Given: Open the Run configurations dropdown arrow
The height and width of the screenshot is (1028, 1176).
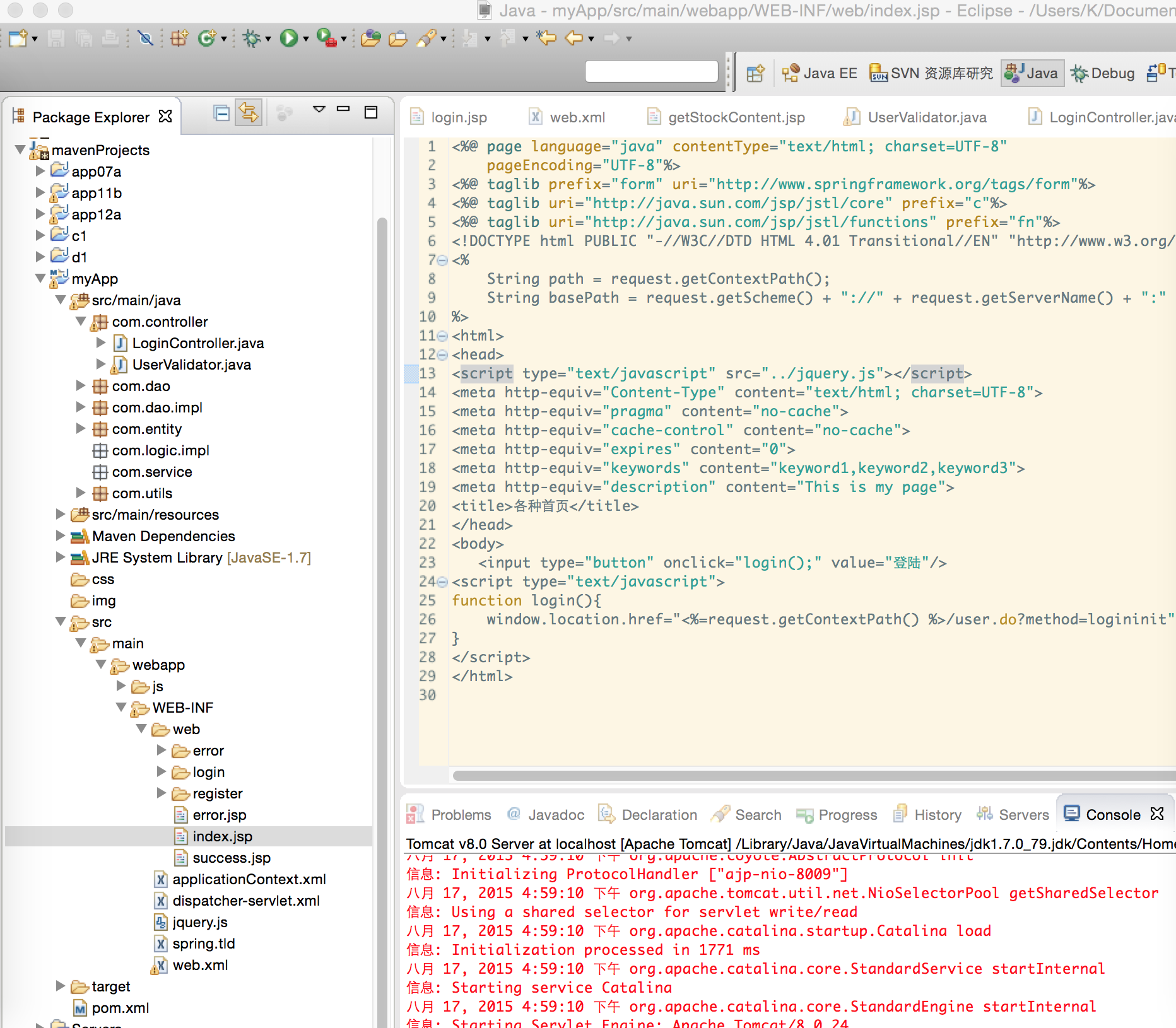Looking at the screenshot, I should (306, 39).
